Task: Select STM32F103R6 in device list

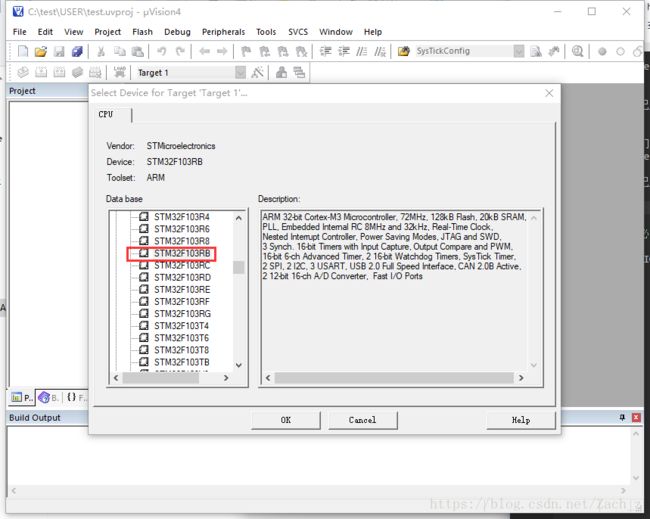Action: pyautogui.click(x=182, y=229)
